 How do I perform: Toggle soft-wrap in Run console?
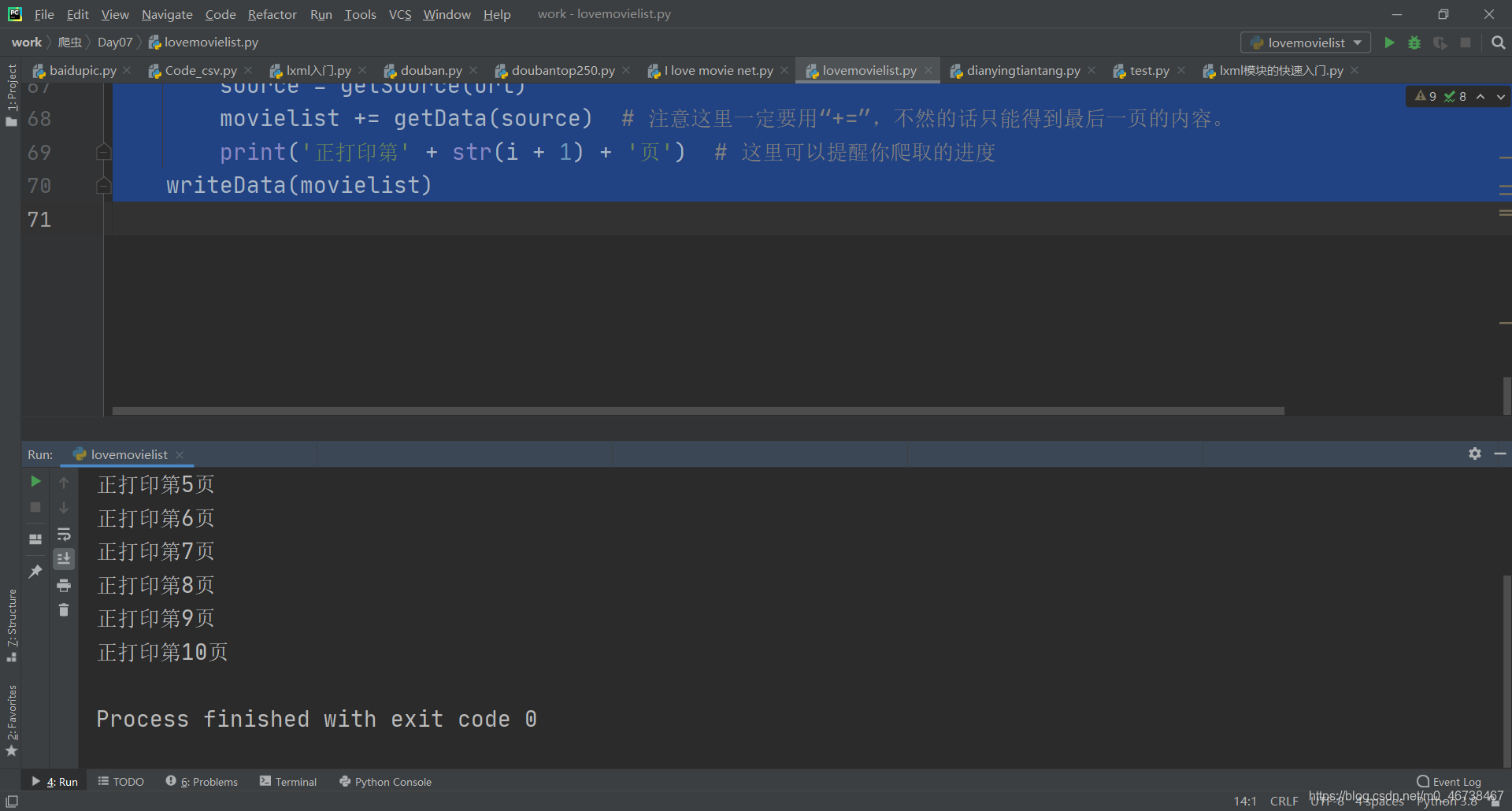pyautogui.click(x=64, y=534)
